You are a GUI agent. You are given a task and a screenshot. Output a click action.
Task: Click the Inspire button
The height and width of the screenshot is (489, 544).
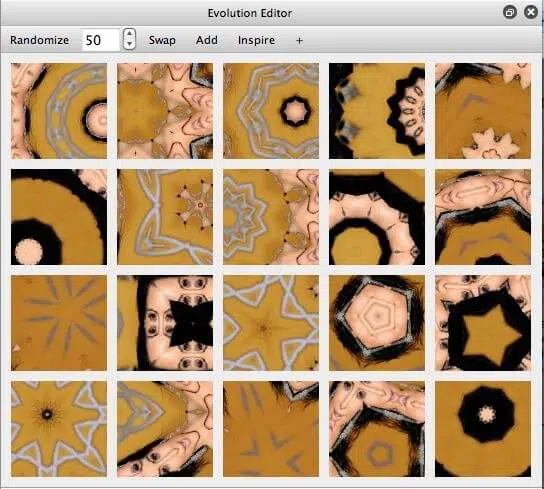256,40
